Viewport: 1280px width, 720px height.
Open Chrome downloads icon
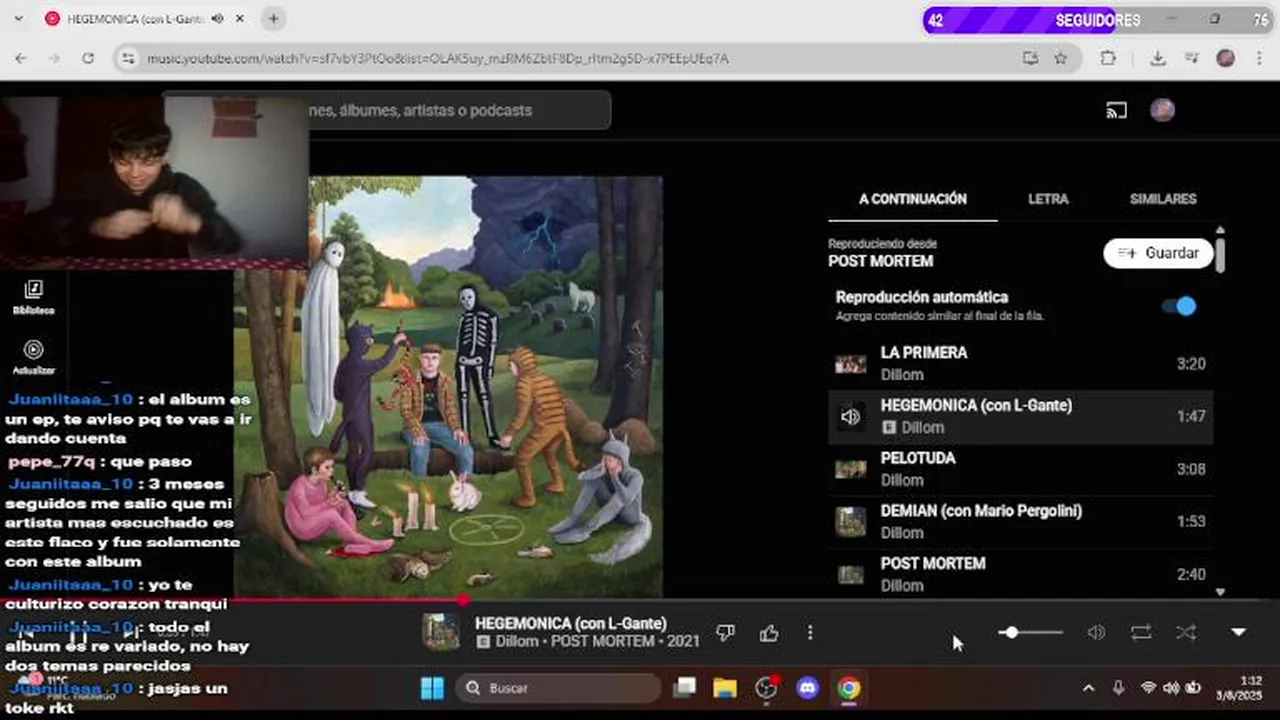click(x=1157, y=59)
